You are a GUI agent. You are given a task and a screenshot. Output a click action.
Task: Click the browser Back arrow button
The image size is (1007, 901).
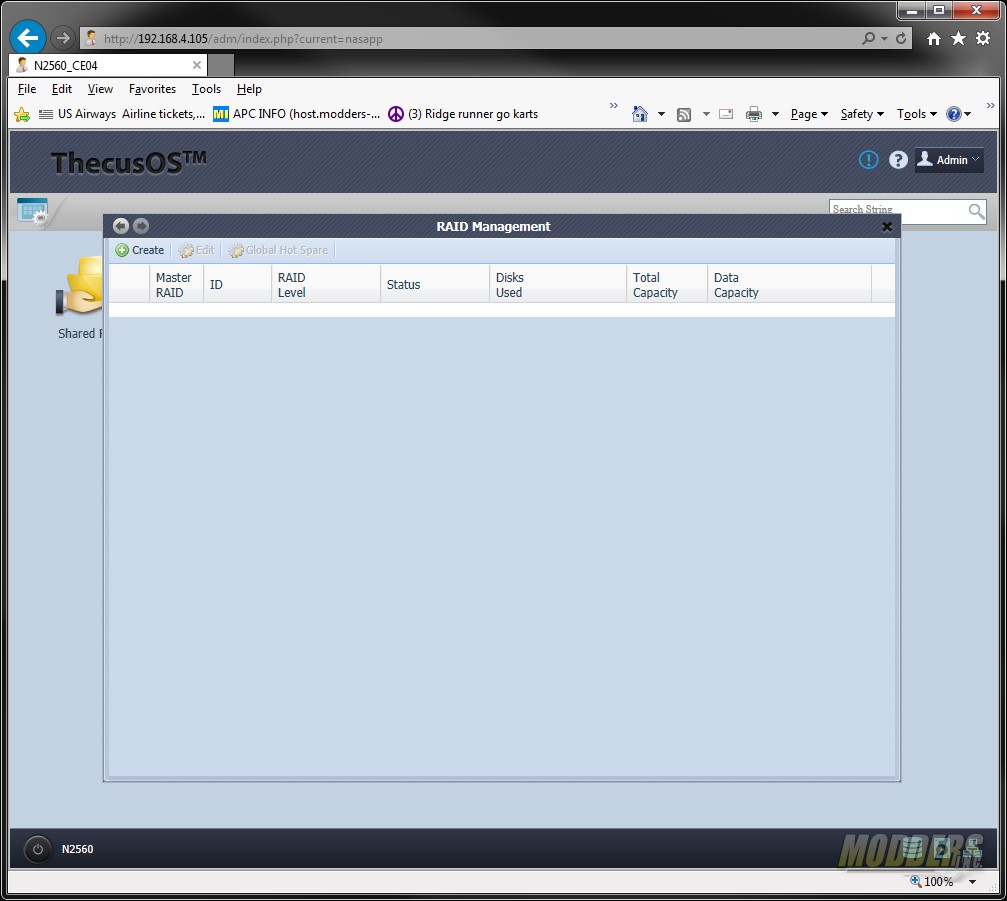[28, 38]
